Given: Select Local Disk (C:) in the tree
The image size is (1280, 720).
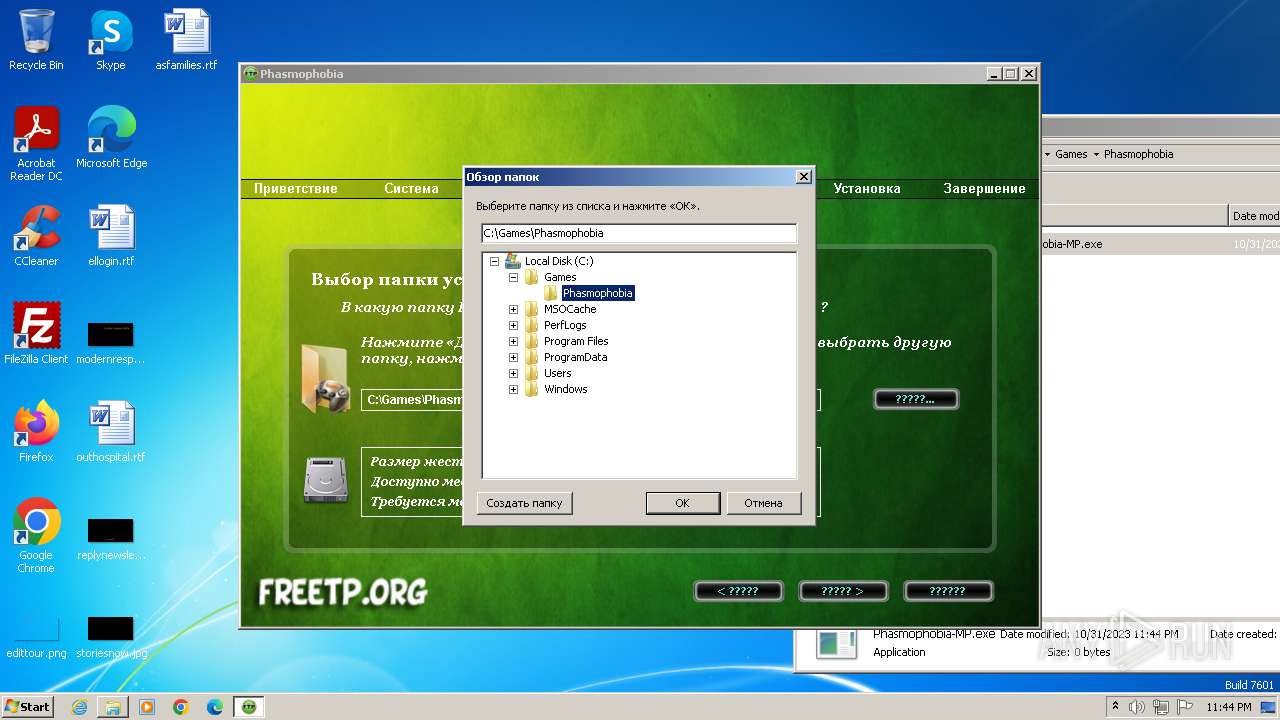Looking at the screenshot, I should click(559, 261).
